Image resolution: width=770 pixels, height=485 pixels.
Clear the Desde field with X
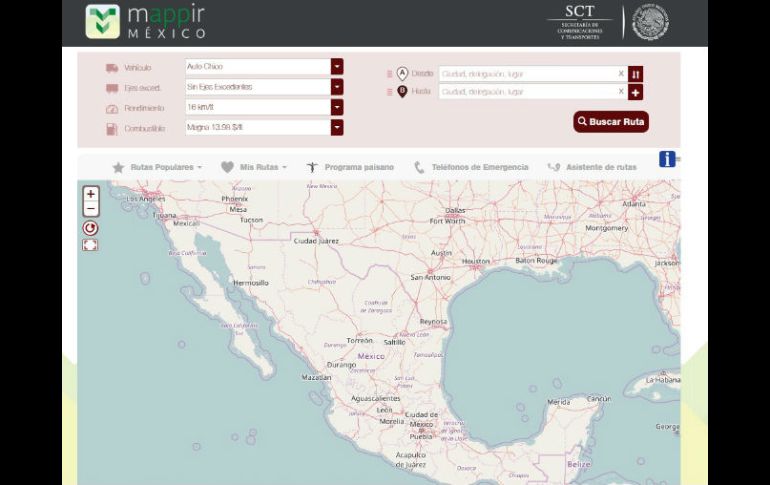click(620, 74)
